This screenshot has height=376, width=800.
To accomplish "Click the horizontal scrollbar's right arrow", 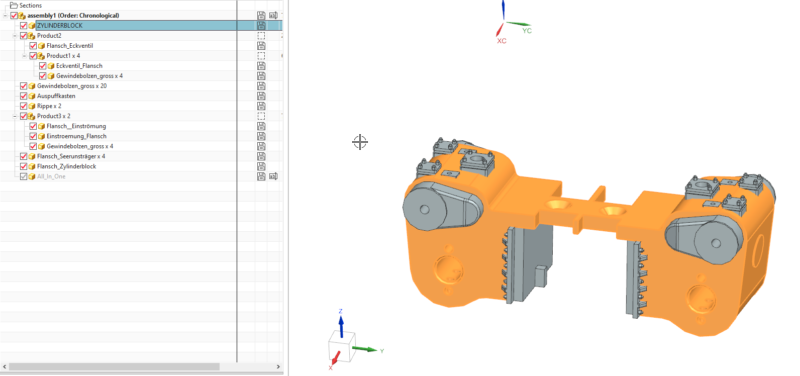I will click(x=279, y=366).
